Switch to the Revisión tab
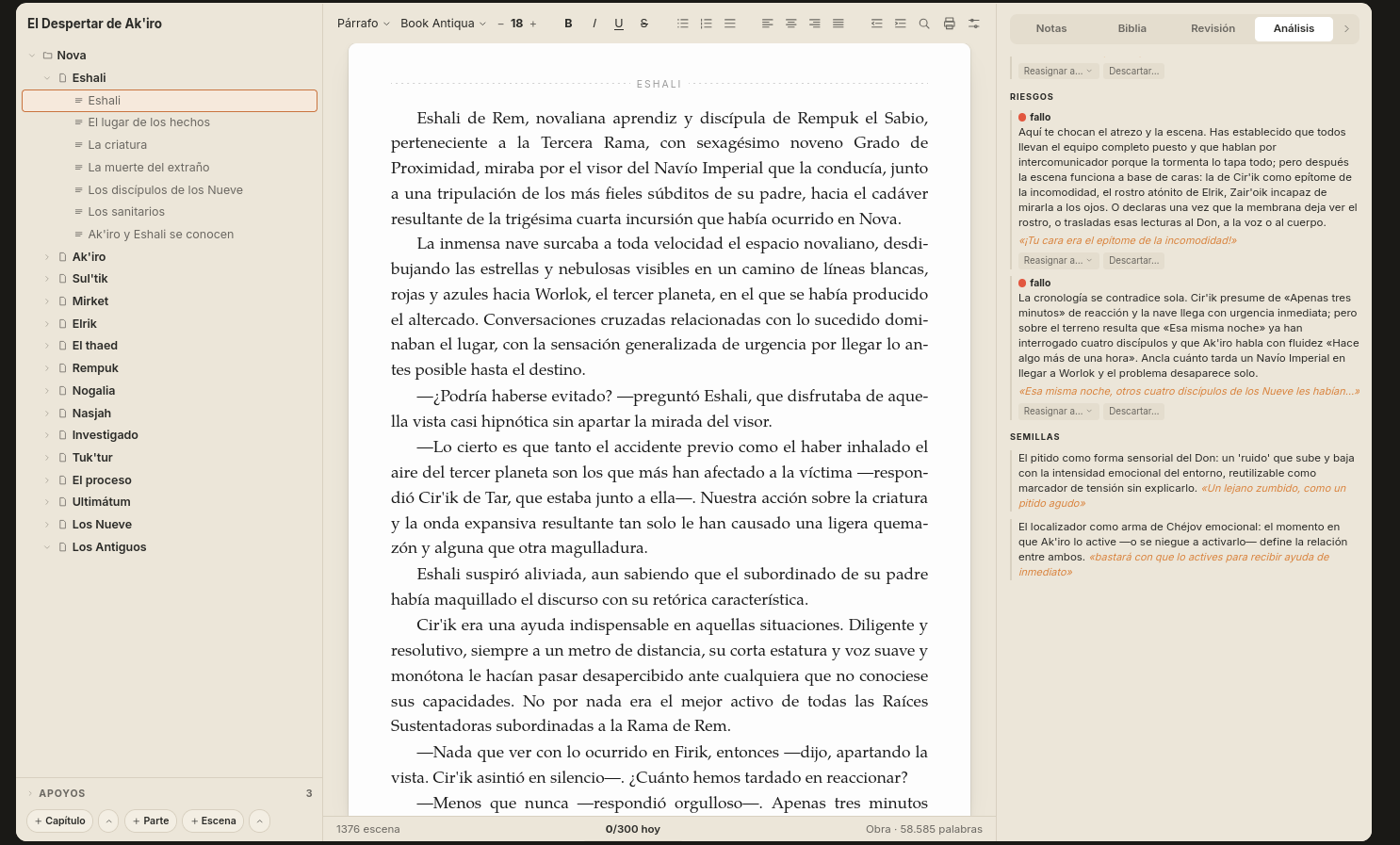Viewport: 1400px width, 845px height. click(x=1213, y=28)
